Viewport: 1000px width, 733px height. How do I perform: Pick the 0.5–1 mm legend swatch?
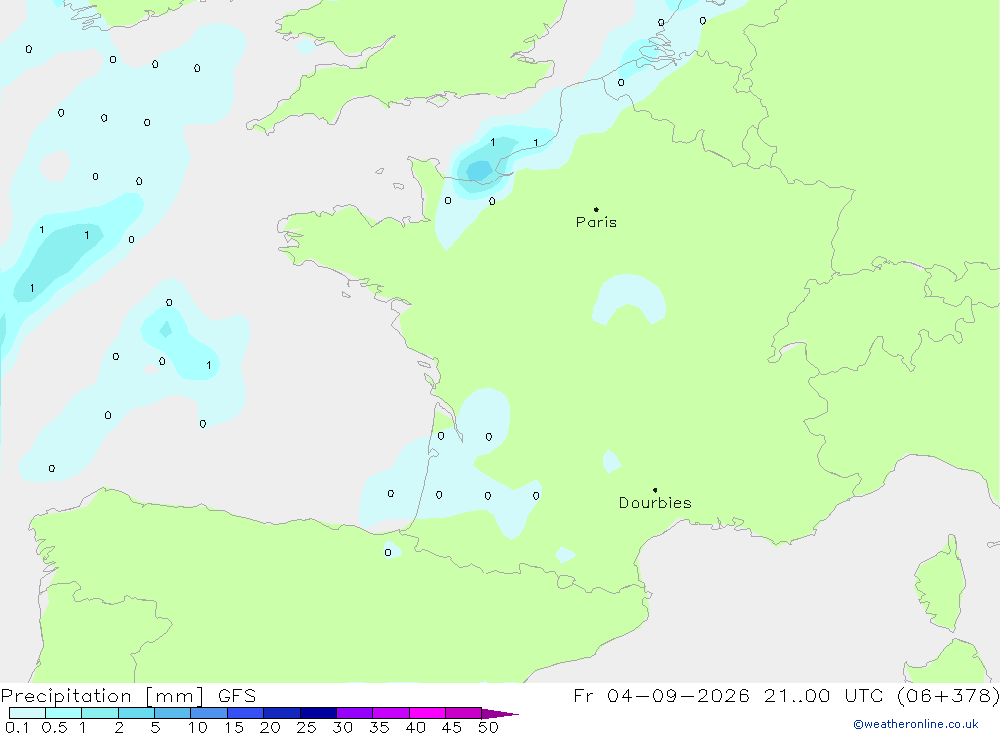tap(64, 713)
